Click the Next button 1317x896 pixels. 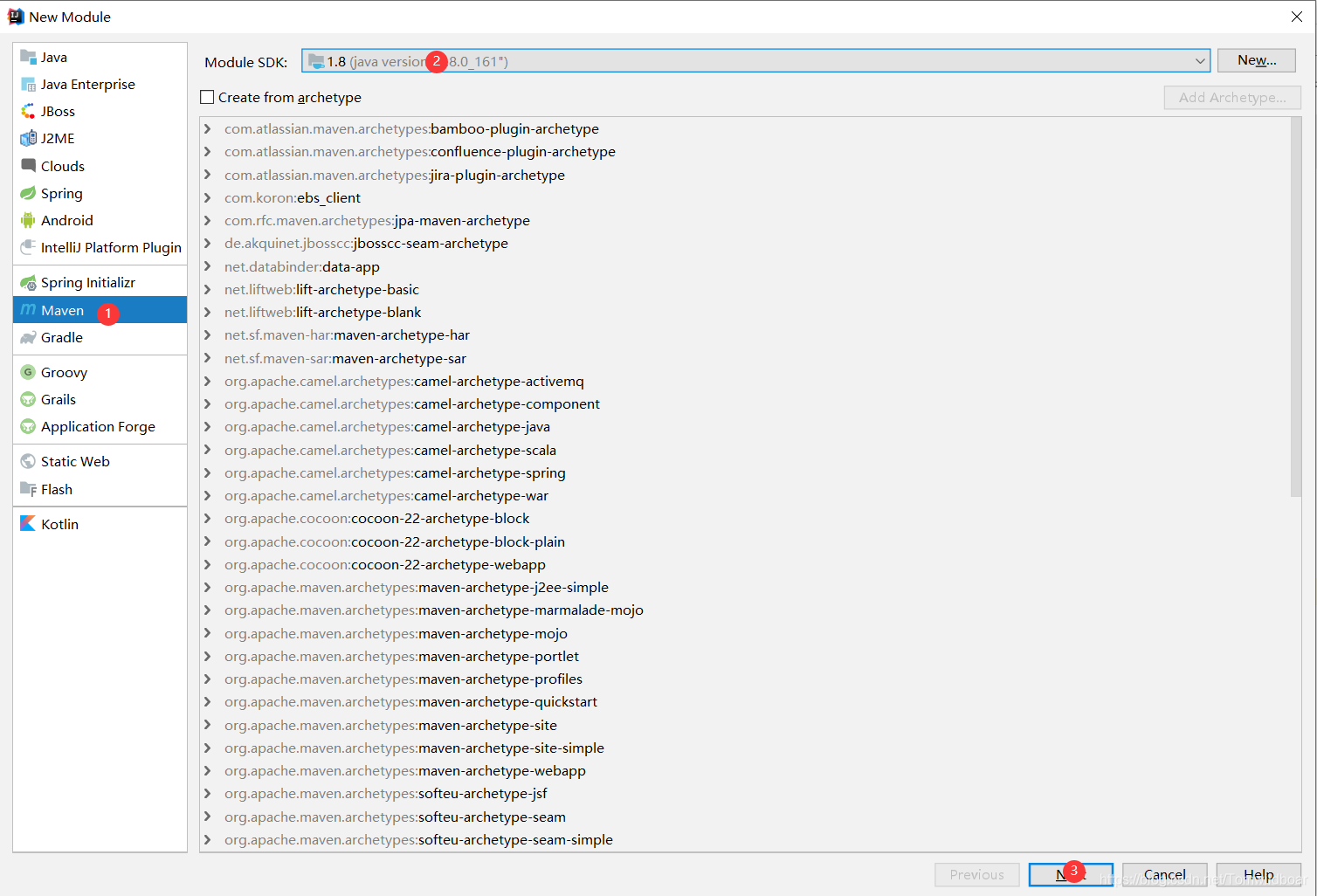pos(1071,874)
